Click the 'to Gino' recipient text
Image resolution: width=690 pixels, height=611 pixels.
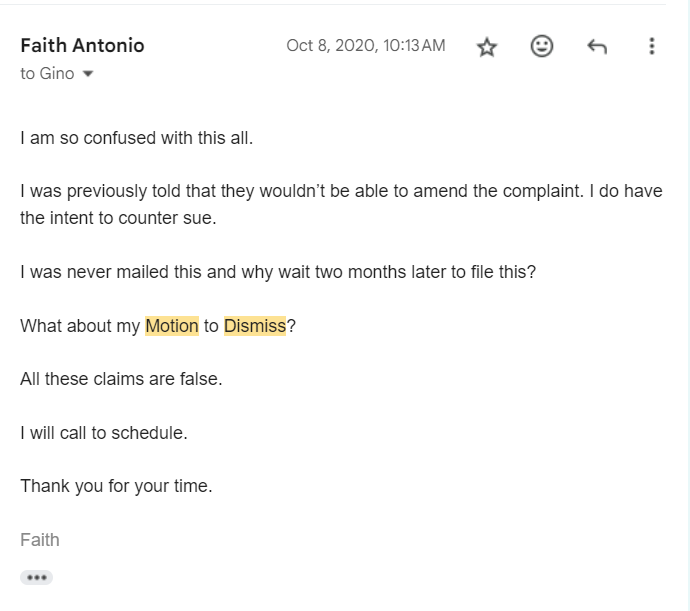pos(47,74)
